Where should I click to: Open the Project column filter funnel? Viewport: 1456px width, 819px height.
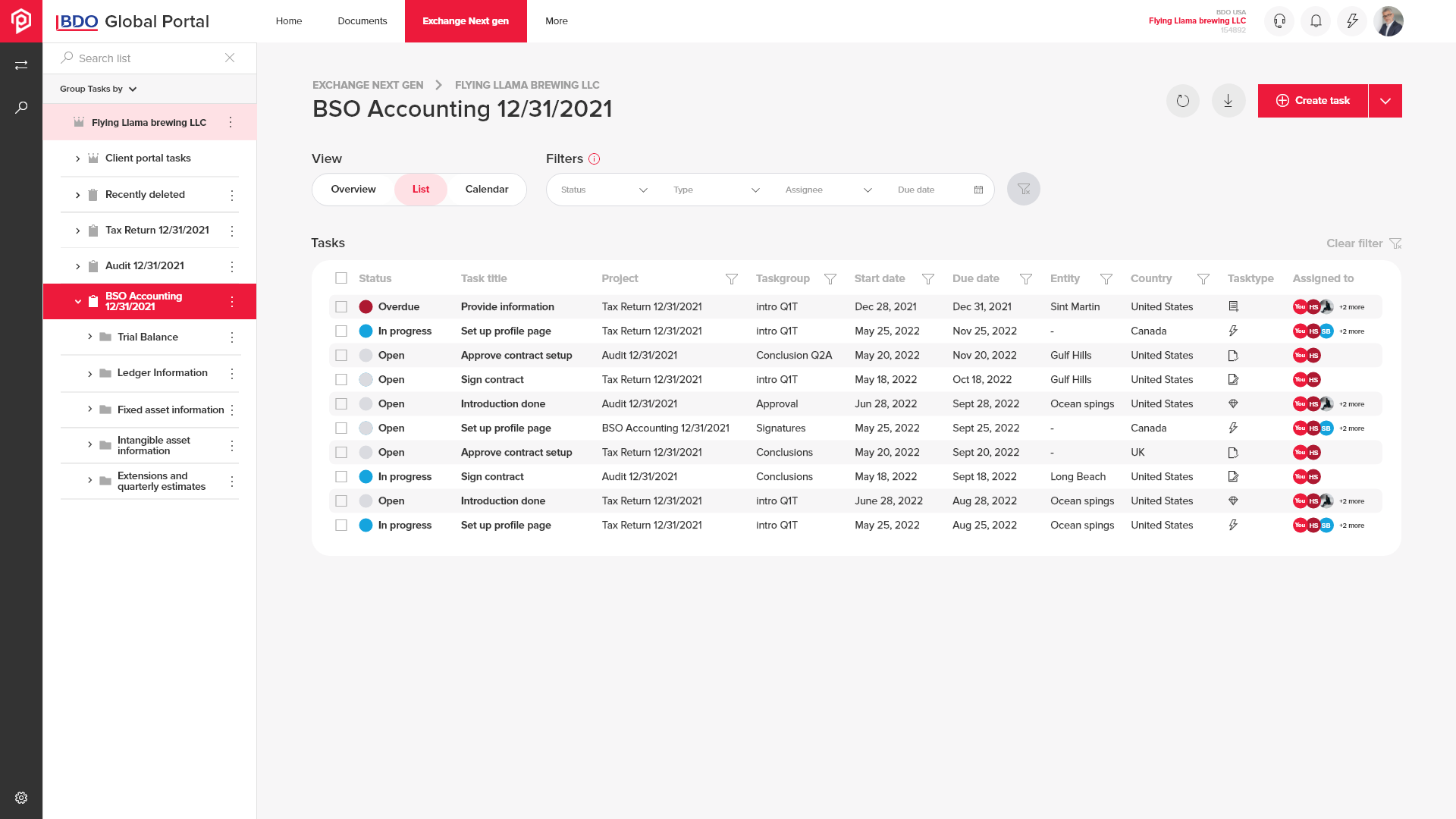pyautogui.click(x=732, y=279)
